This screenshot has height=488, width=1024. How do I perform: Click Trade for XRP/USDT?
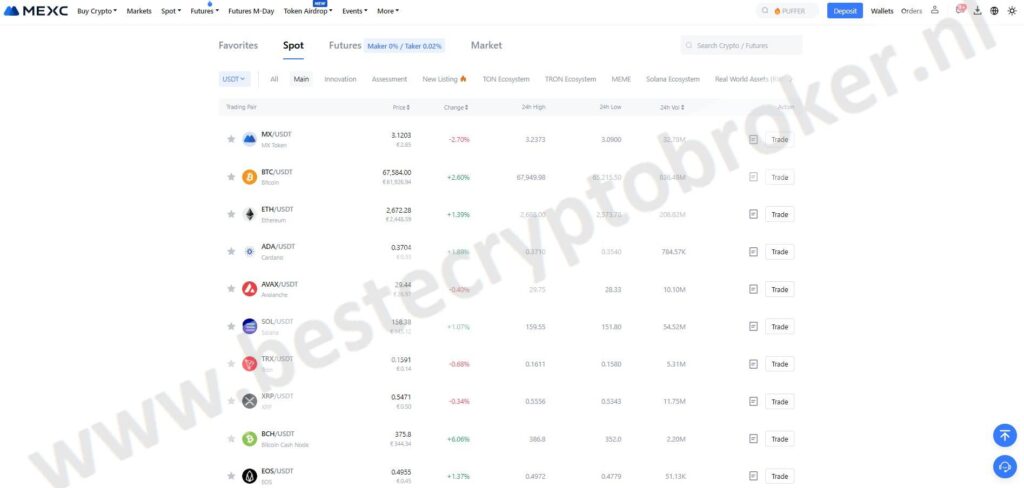780,401
